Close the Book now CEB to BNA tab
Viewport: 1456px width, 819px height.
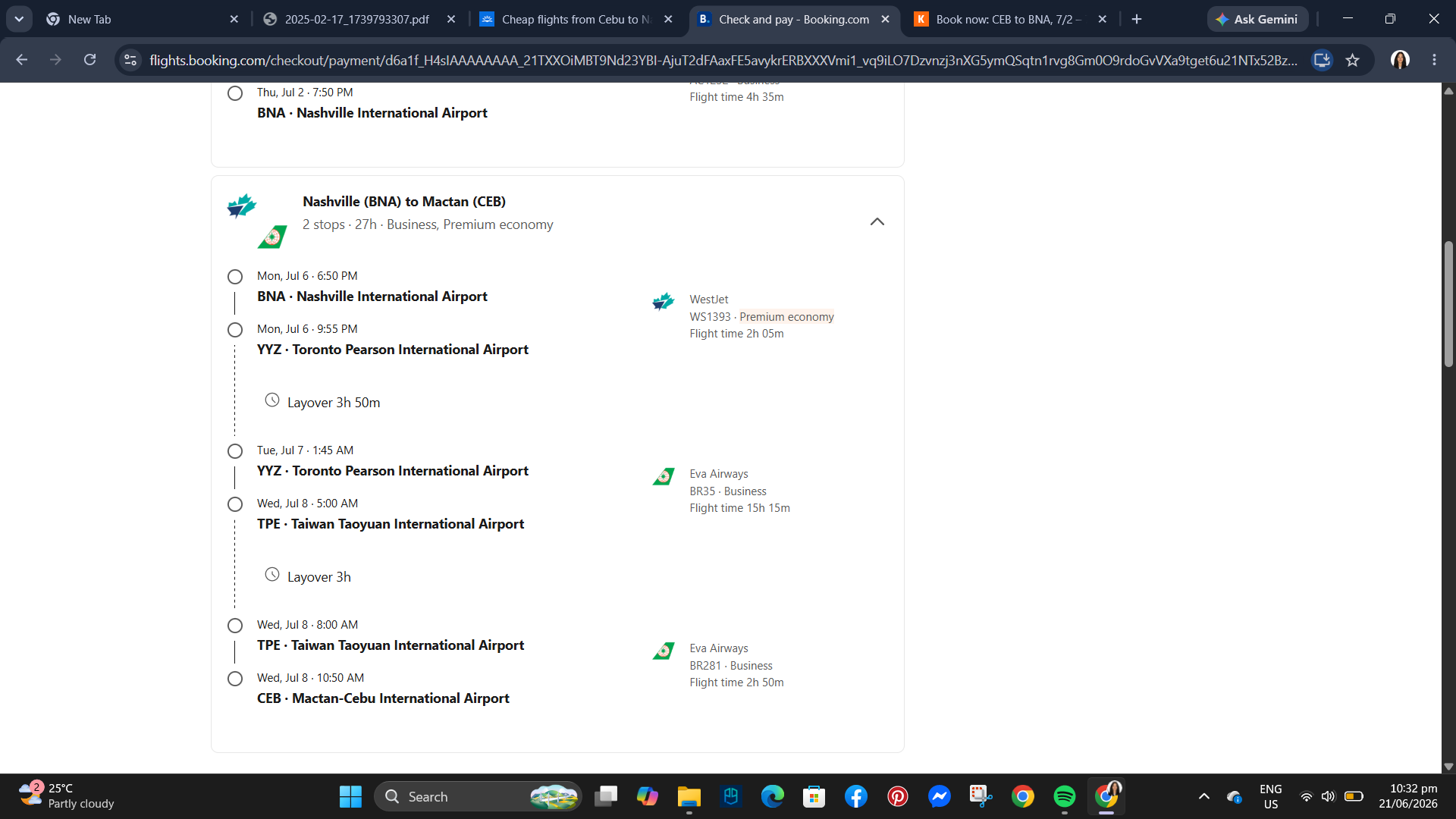point(1103,19)
